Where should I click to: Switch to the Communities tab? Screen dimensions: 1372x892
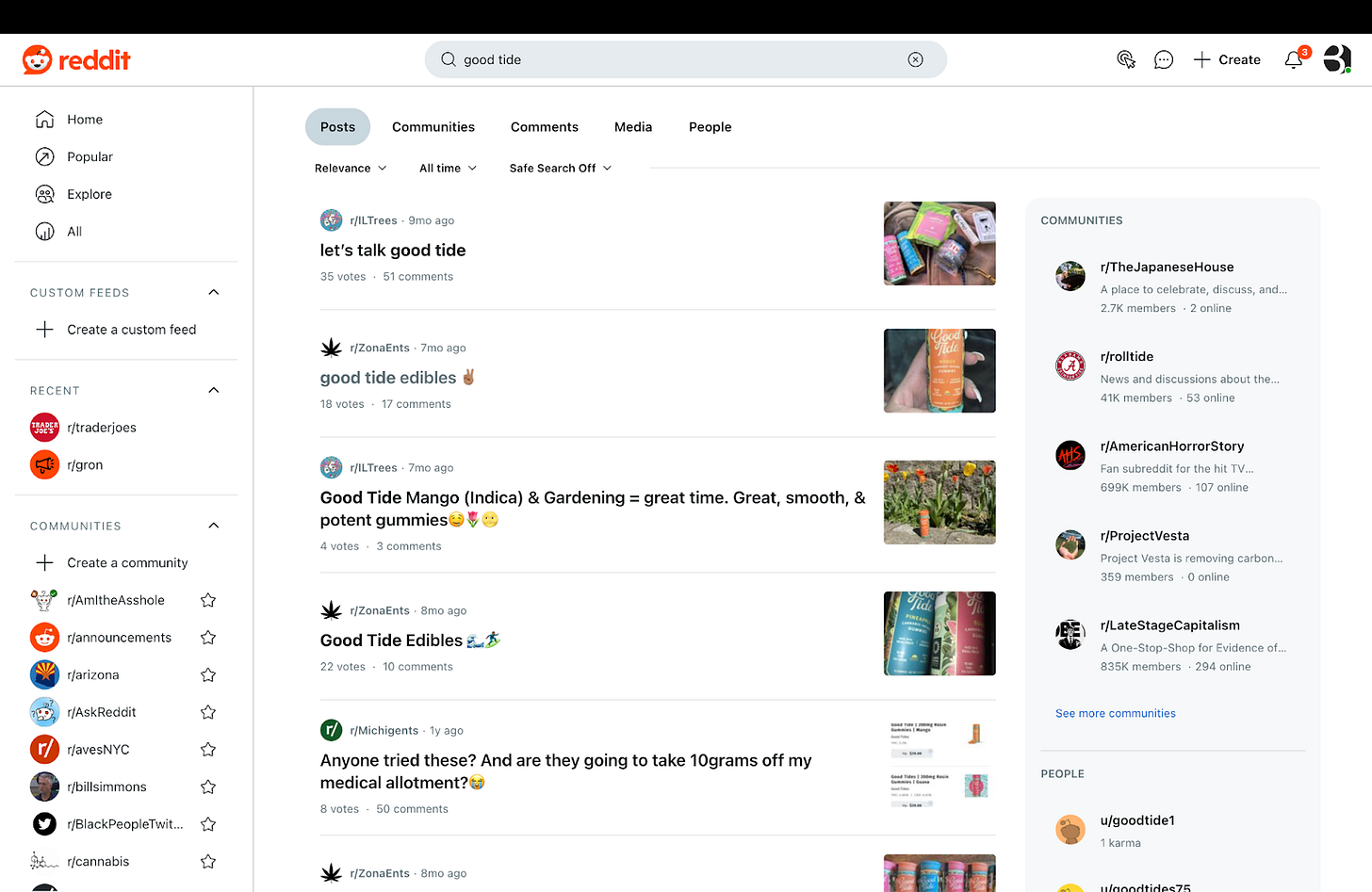coord(433,127)
